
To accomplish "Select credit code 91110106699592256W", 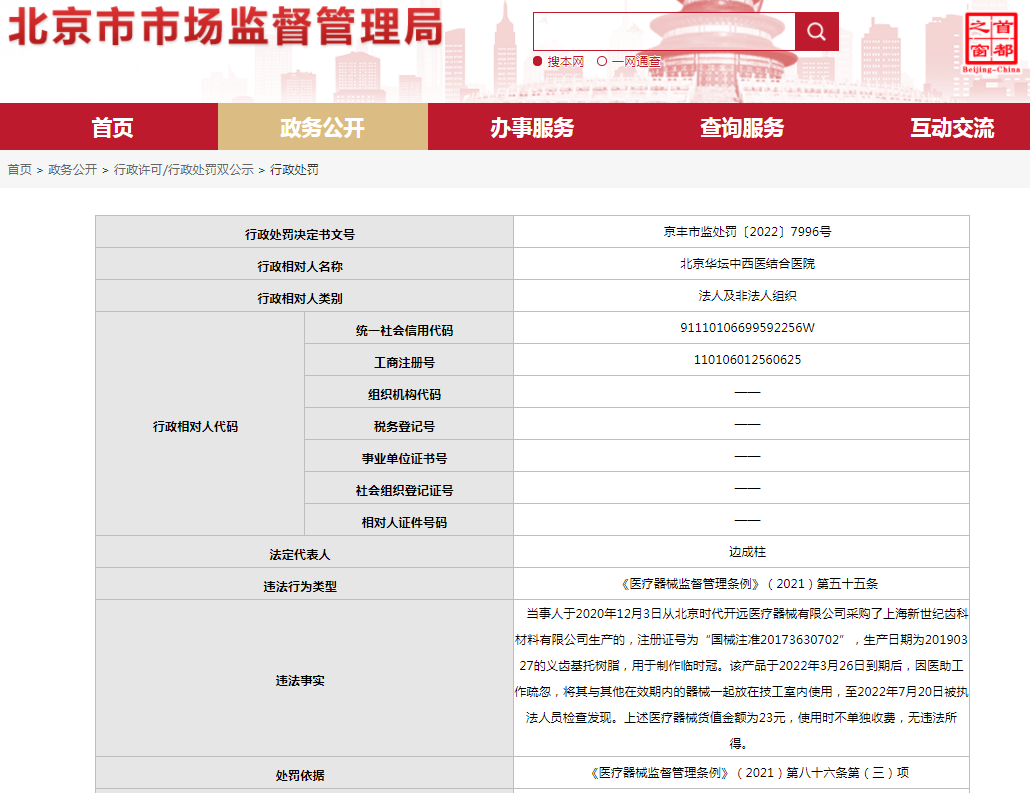I will point(747,327).
